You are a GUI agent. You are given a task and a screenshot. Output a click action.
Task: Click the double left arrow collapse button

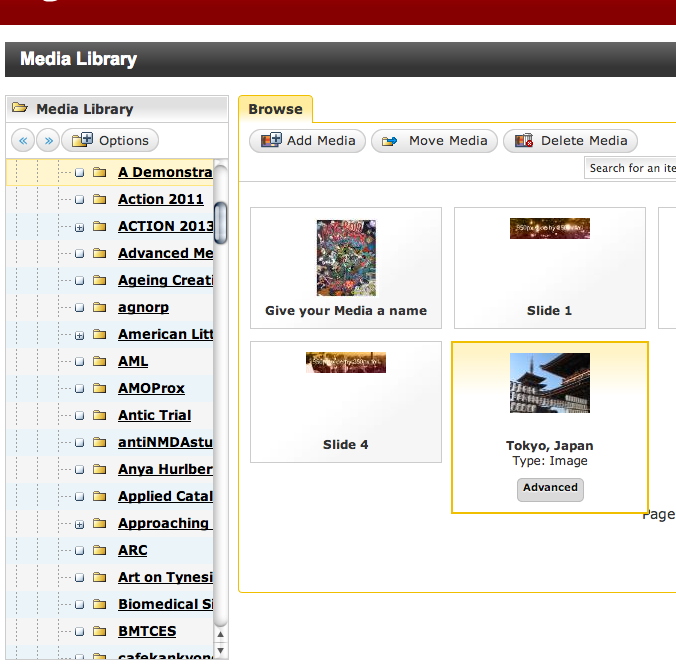tap(22, 140)
